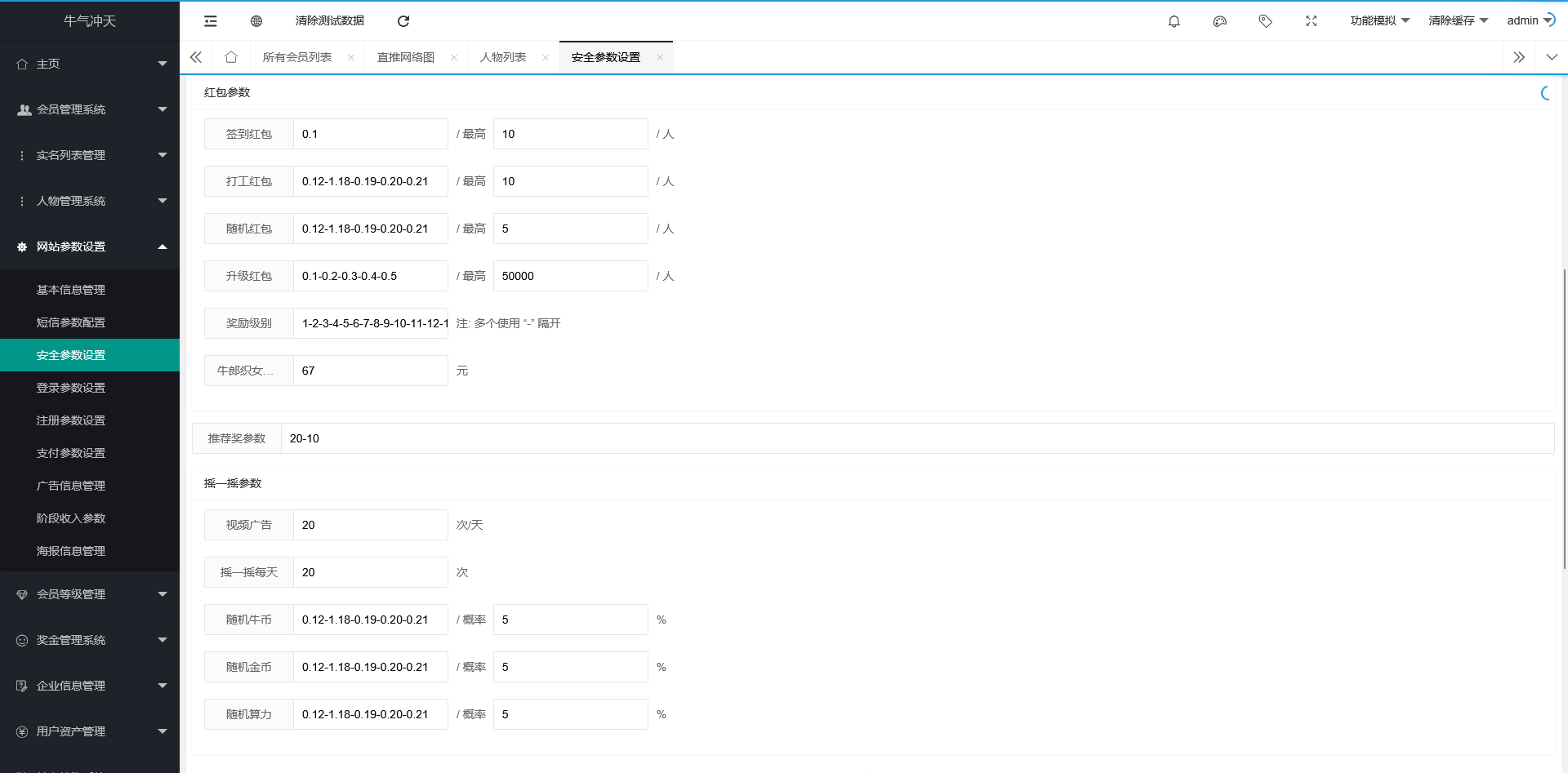Open 注册参数设置 submenu item
Image resolution: width=1568 pixels, height=773 pixels.
(90, 420)
